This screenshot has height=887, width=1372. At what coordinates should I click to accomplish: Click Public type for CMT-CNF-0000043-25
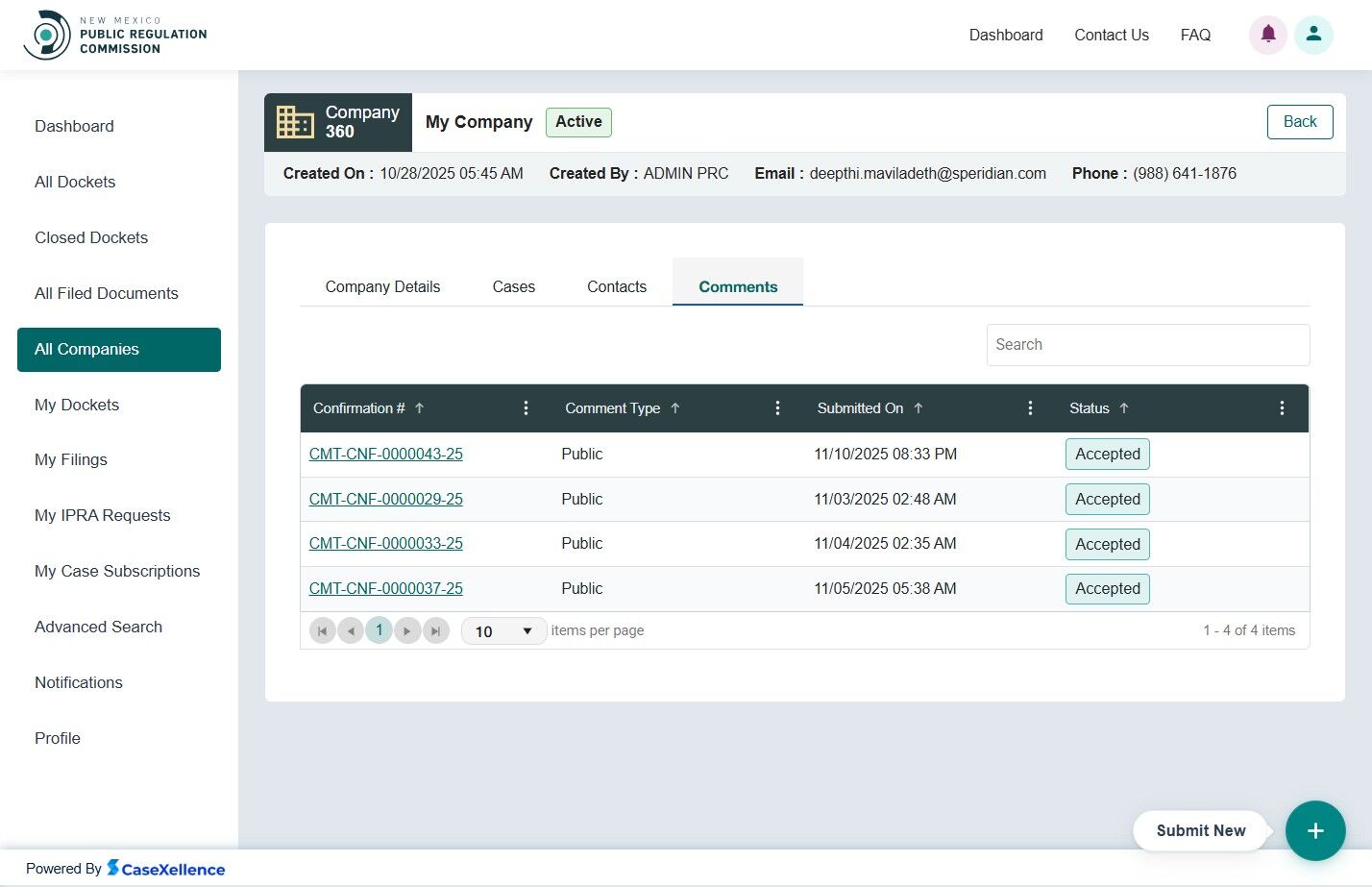click(582, 455)
